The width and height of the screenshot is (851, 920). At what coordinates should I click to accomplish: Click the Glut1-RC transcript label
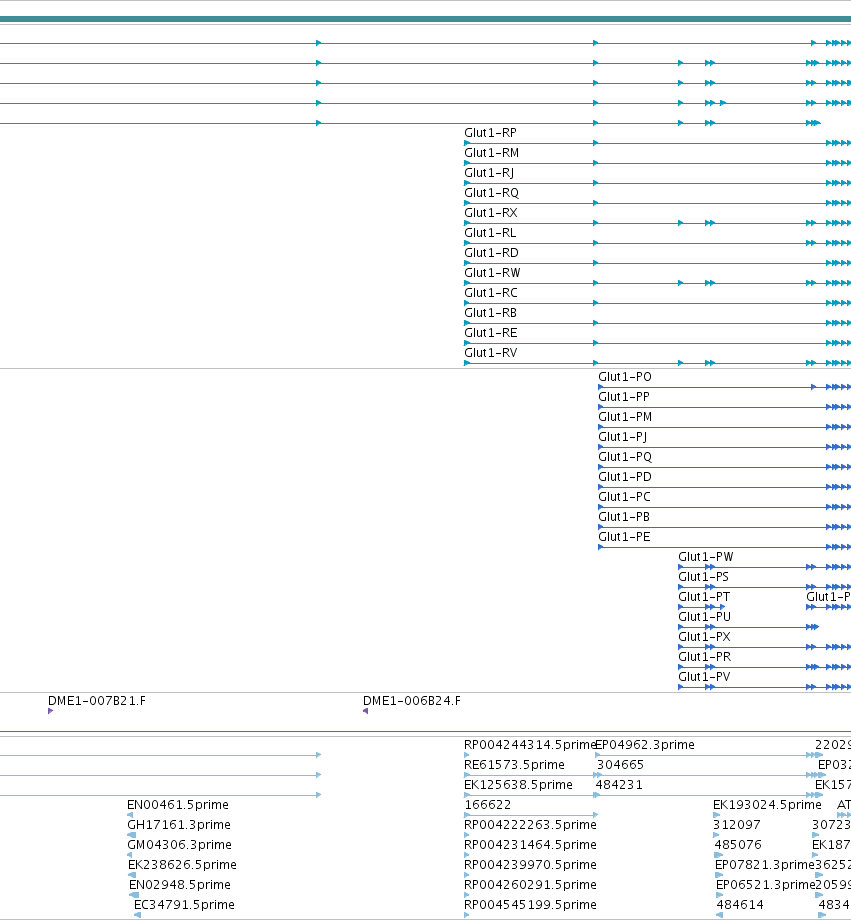click(x=491, y=293)
